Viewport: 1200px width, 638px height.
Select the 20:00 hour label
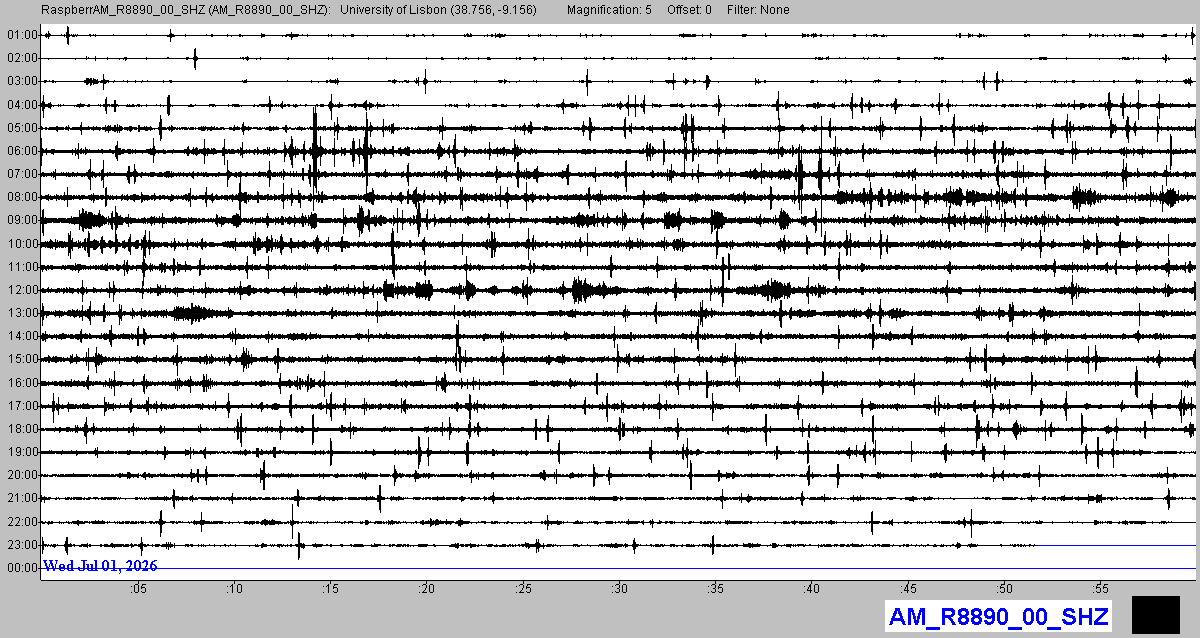pos(22,475)
